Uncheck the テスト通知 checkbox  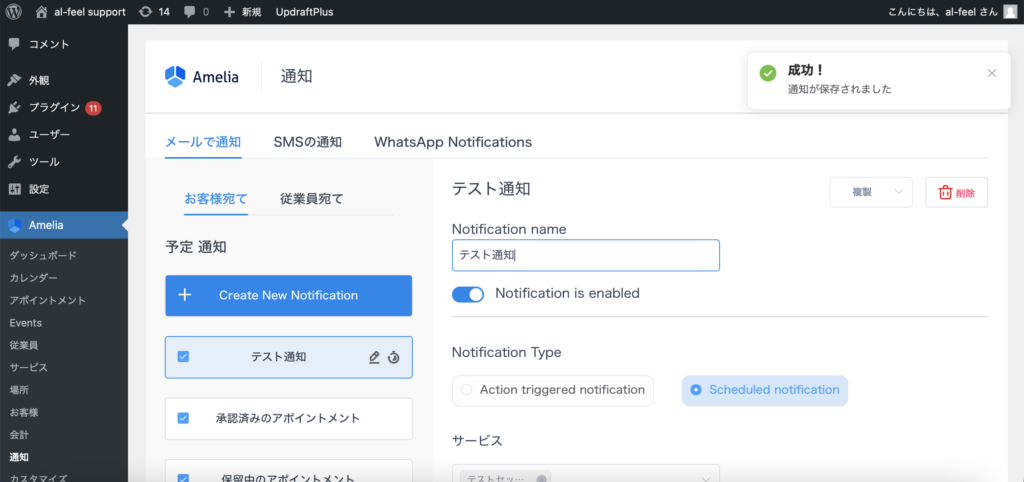(183, 357)
